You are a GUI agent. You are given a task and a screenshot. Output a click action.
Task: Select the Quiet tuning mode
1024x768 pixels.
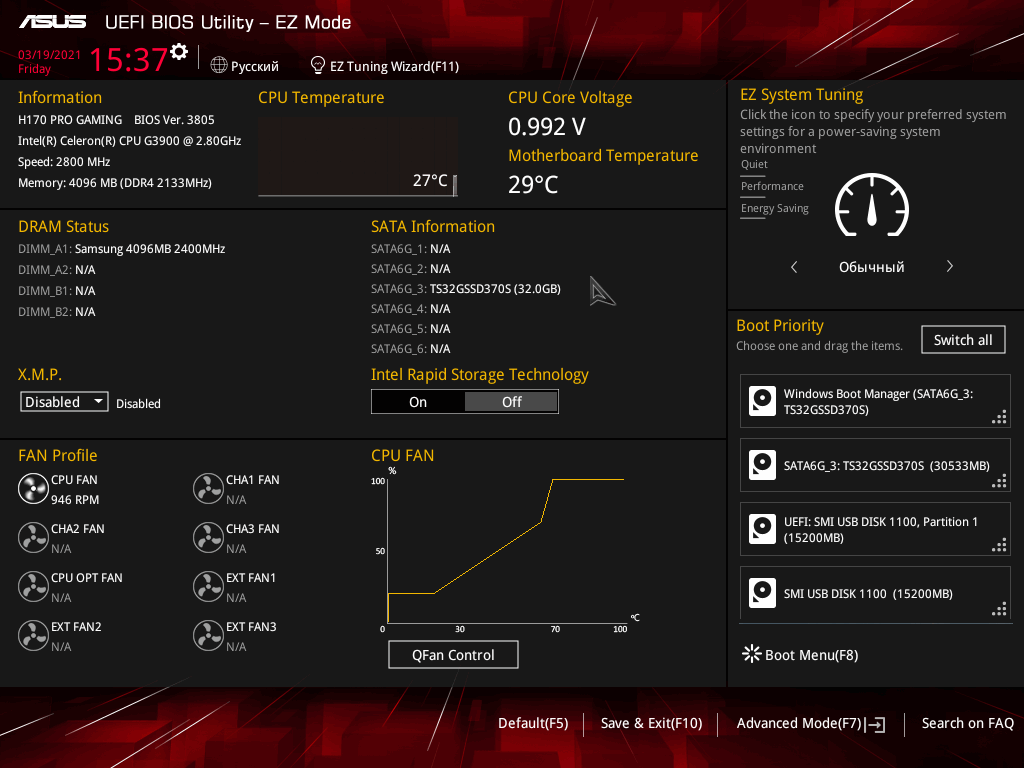click(754, 165)
